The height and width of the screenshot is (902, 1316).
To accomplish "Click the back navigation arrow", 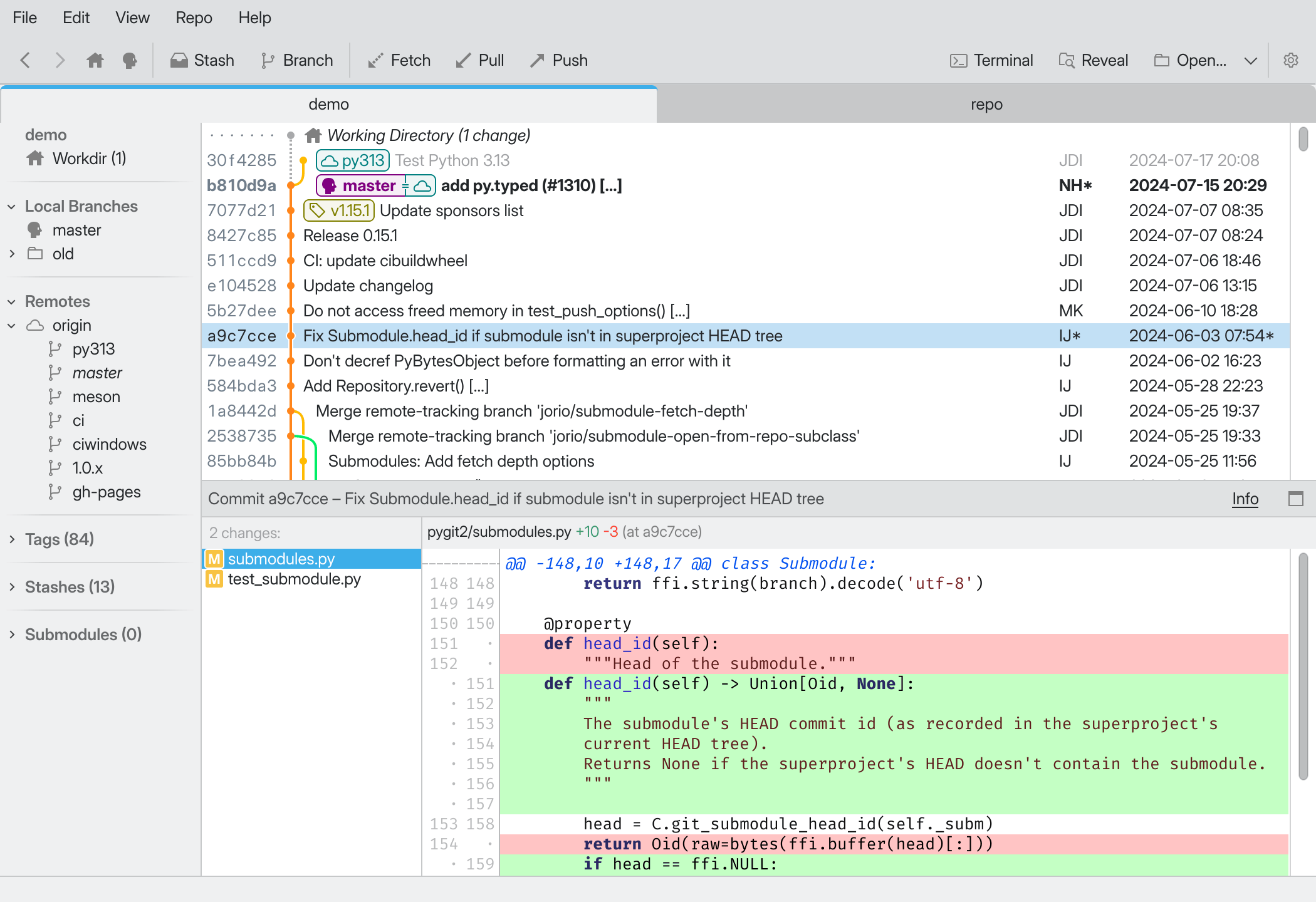I will tap(25, 60).
